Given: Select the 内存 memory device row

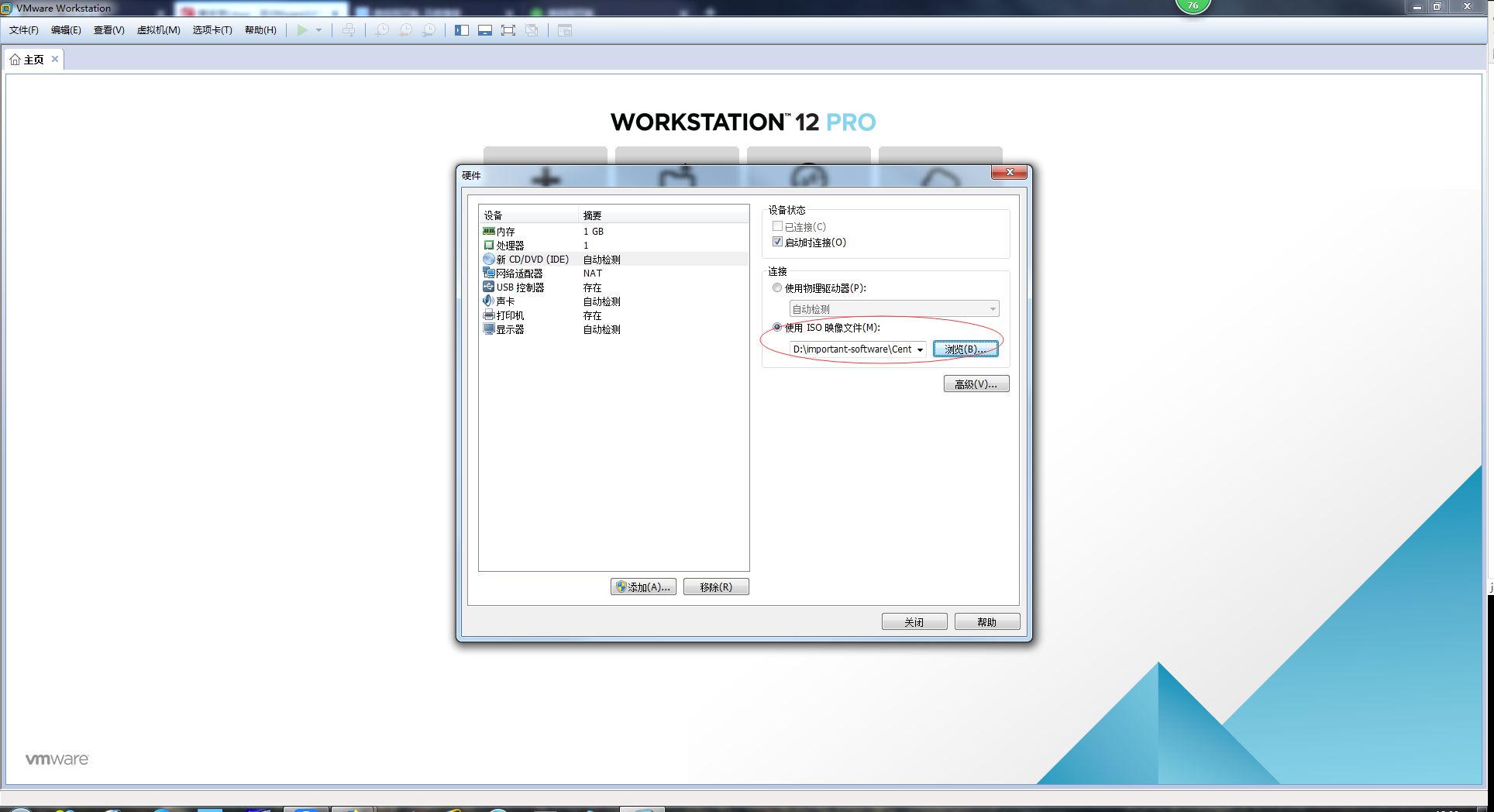Looking at the screenshot, I should (x=614, y=232).
